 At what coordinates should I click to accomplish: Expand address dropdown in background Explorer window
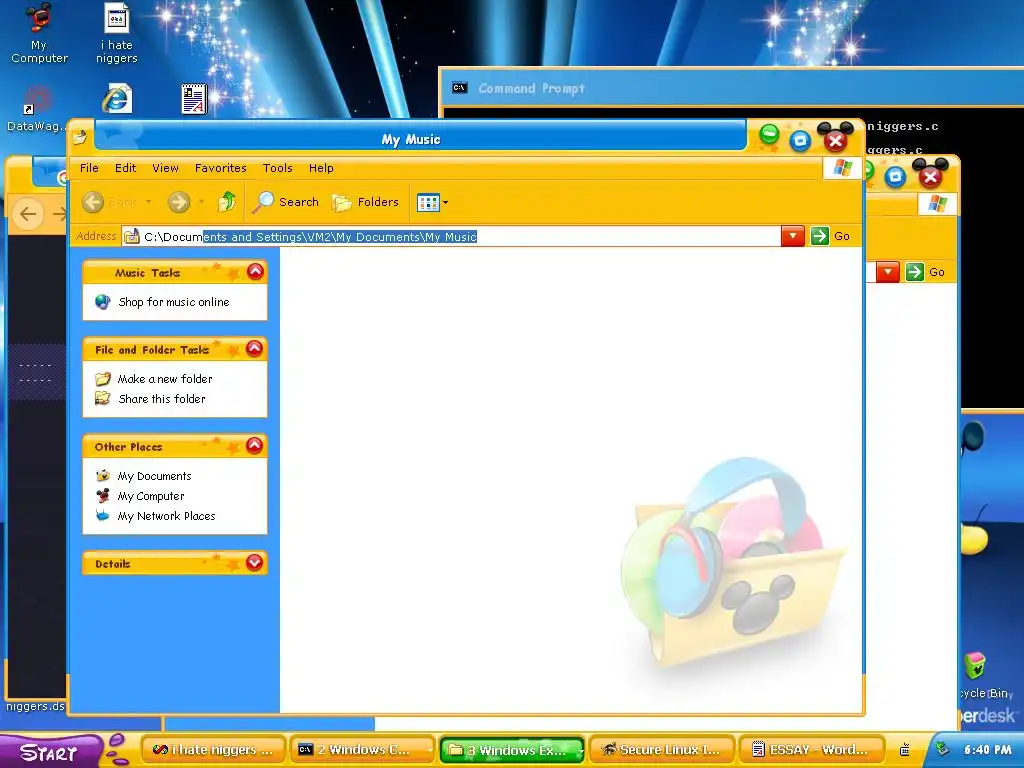point(888,272)
